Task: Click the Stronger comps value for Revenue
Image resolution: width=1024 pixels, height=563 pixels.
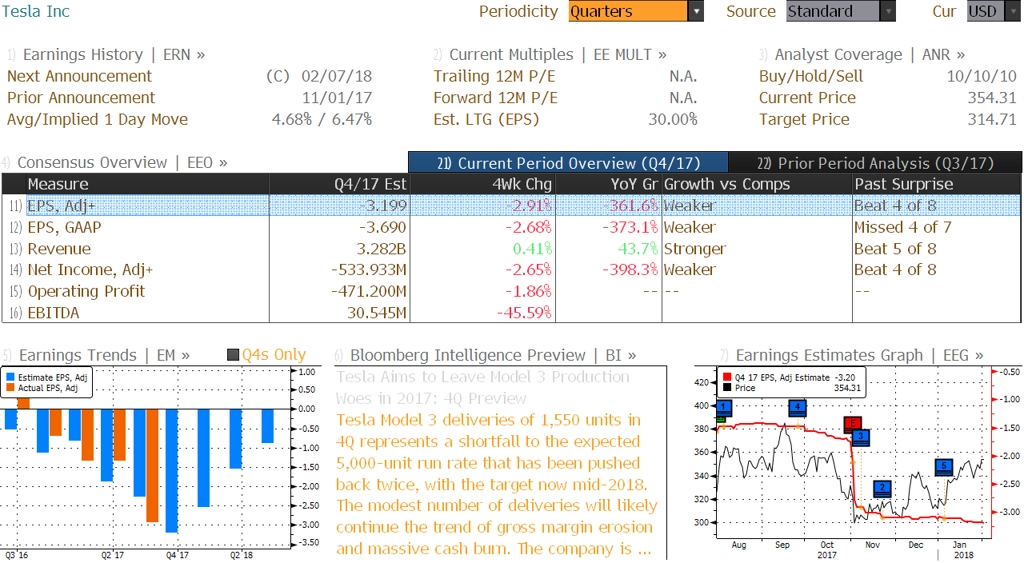Action: (695, 248)
